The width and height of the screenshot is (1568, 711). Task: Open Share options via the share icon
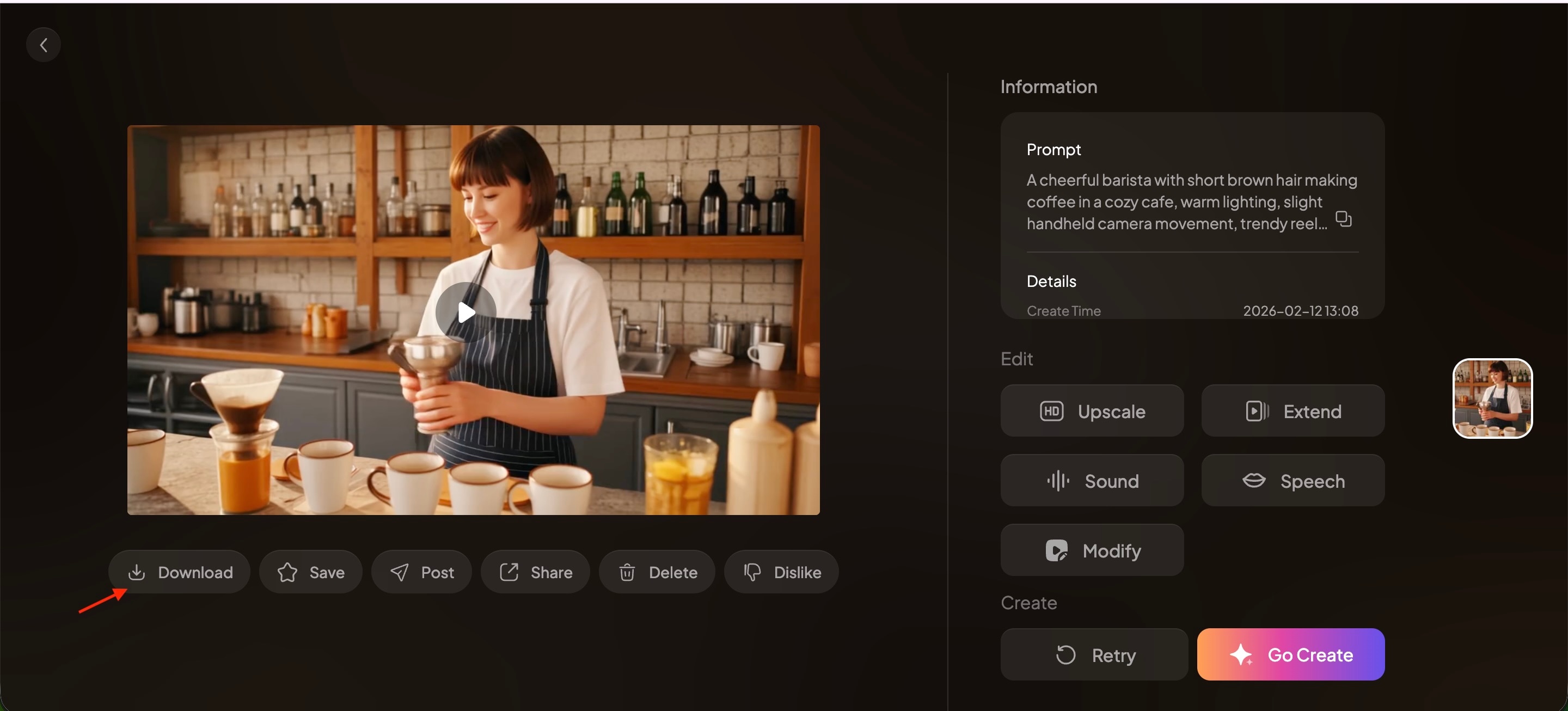[535, 572]
